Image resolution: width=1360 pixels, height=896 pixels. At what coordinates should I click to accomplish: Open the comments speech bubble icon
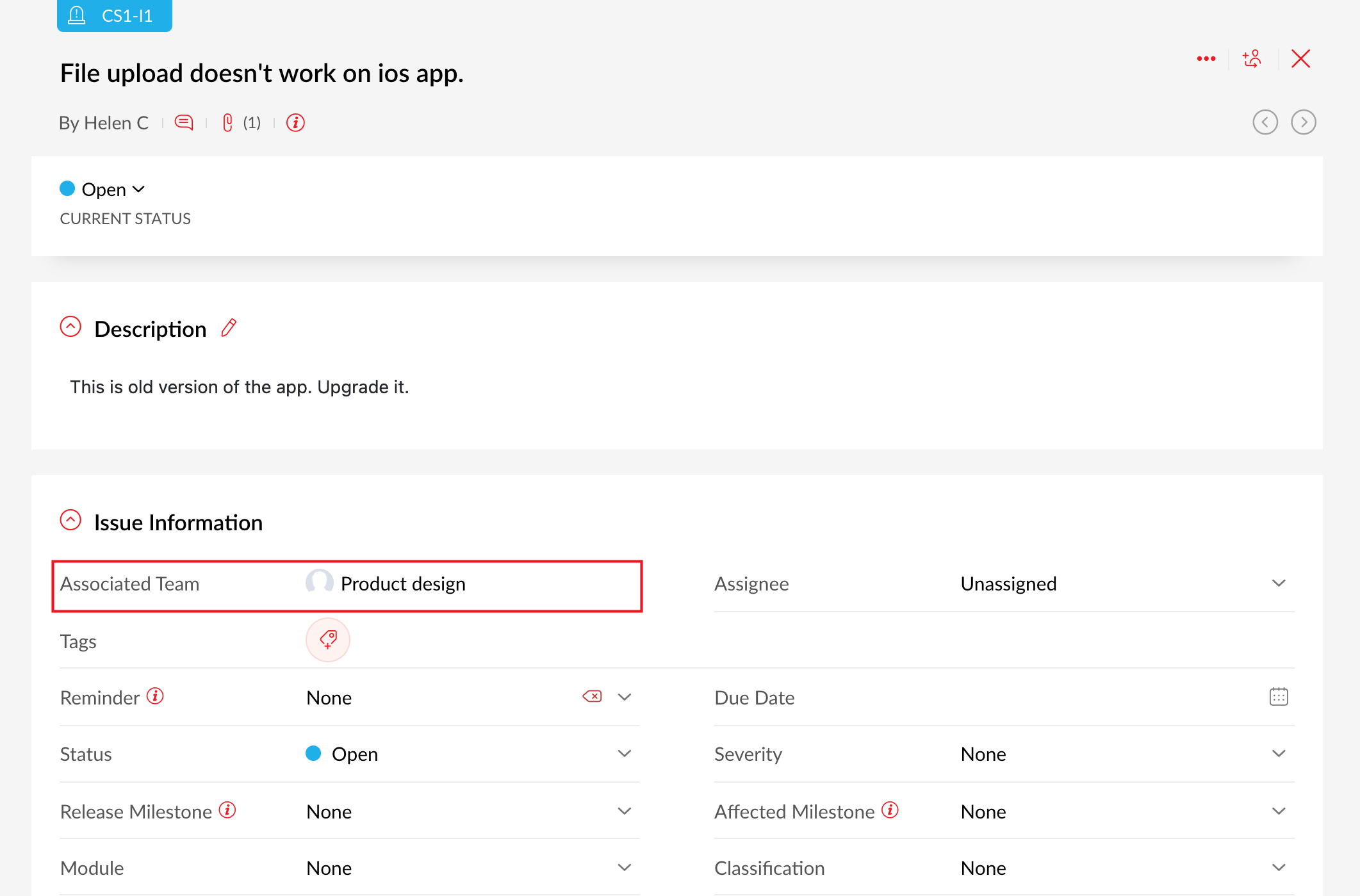point(184,122)
